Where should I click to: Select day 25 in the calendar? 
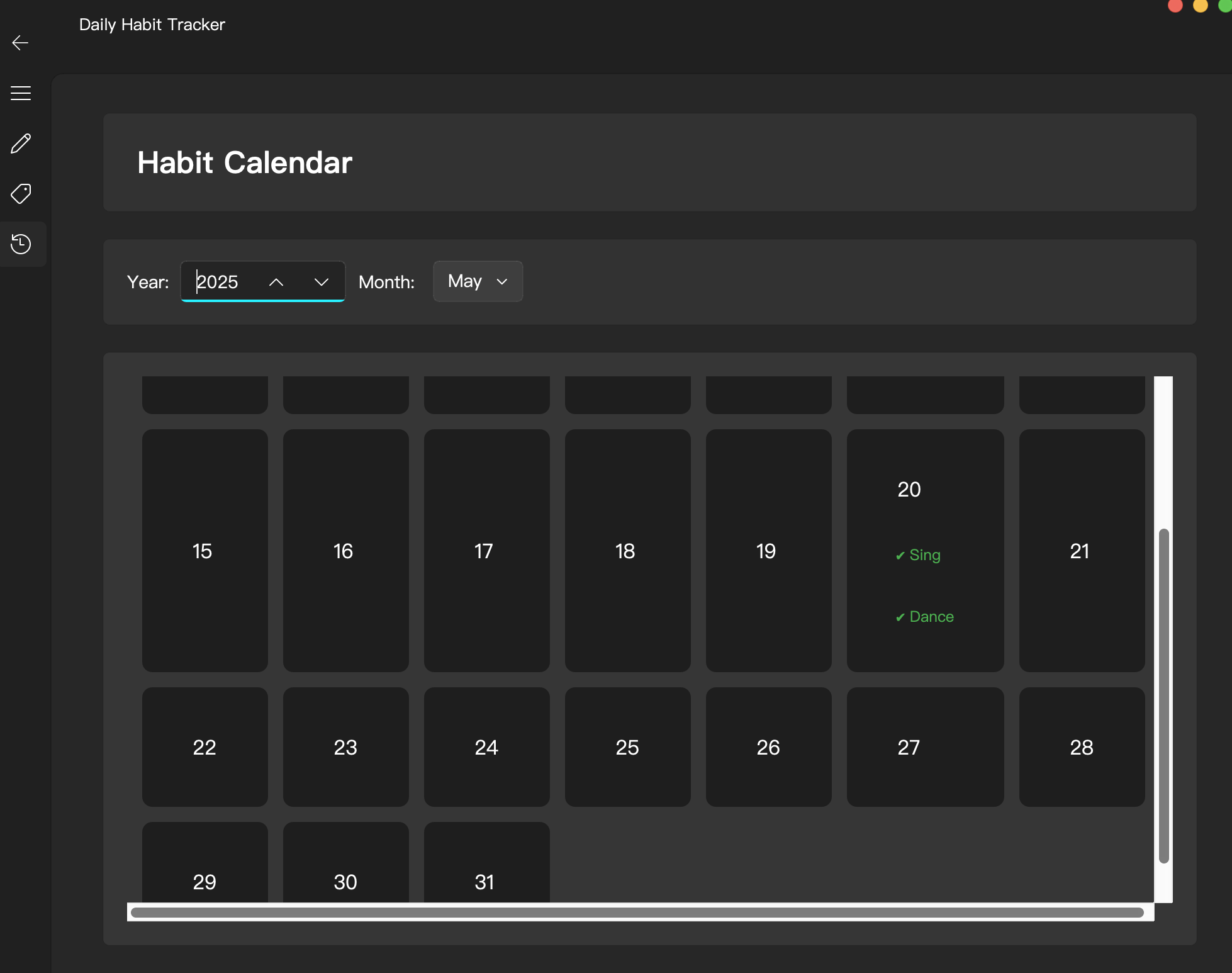(x=627, y=747)
